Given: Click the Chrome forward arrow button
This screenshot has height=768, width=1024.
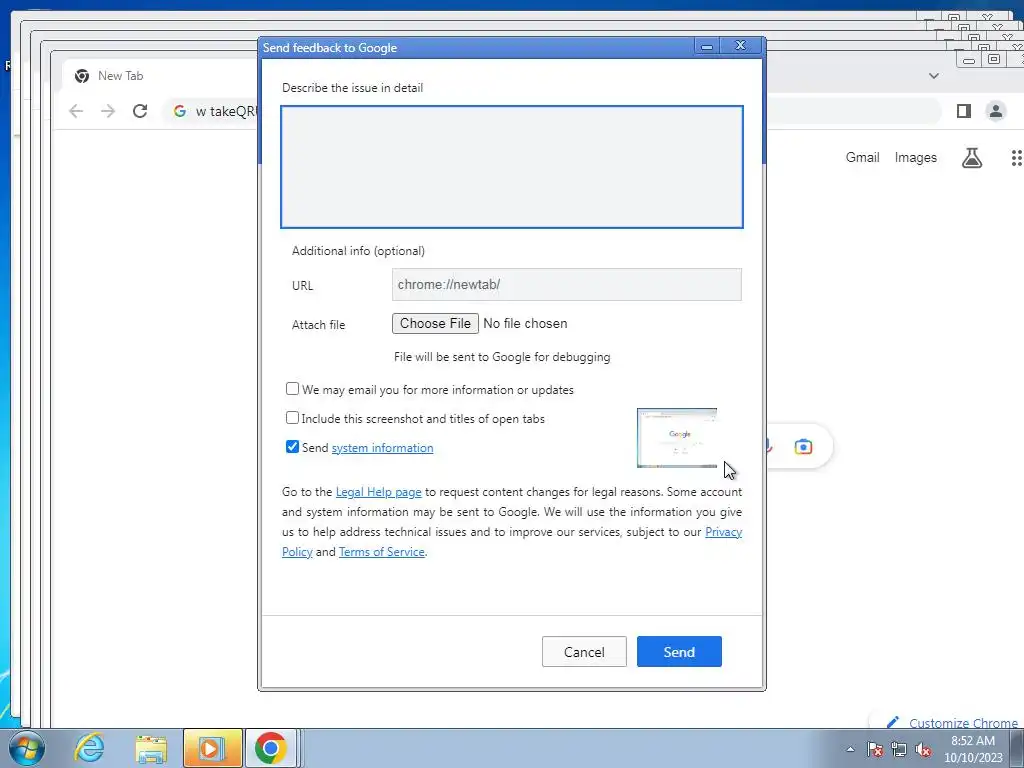Looking at the screenshot, I should point(108,111).
